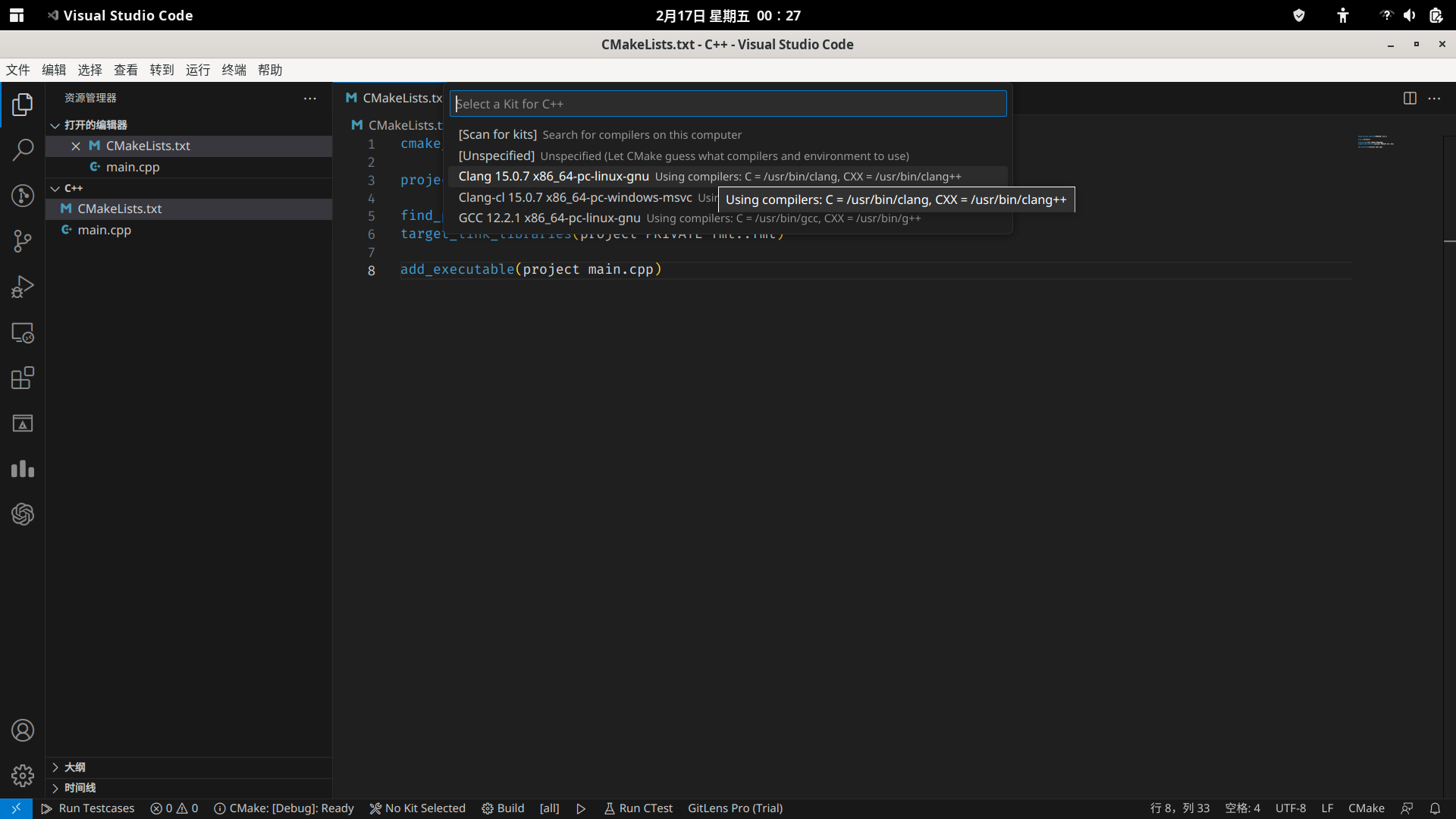Click the shield icon in system tray
Viewport: 1456px width, 819px height.
point(1299,15)
